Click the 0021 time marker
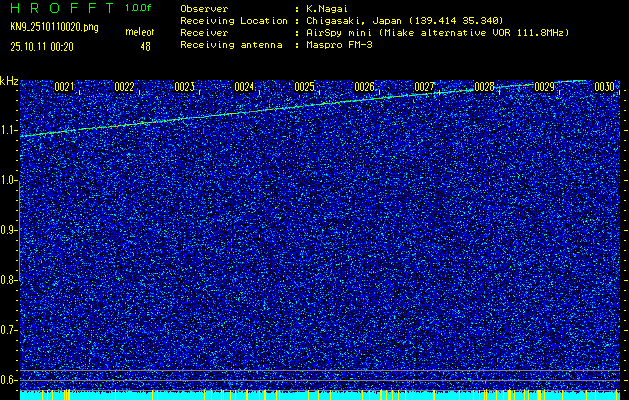629x400 pixels. [x=64, y=87]
